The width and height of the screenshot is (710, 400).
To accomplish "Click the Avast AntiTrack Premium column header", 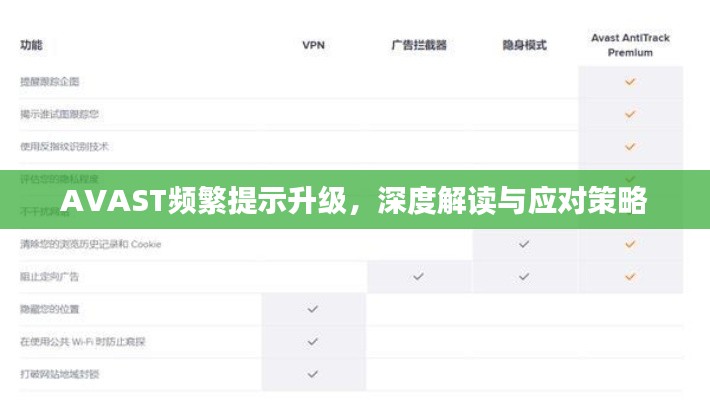I will [x=630, y=45].
